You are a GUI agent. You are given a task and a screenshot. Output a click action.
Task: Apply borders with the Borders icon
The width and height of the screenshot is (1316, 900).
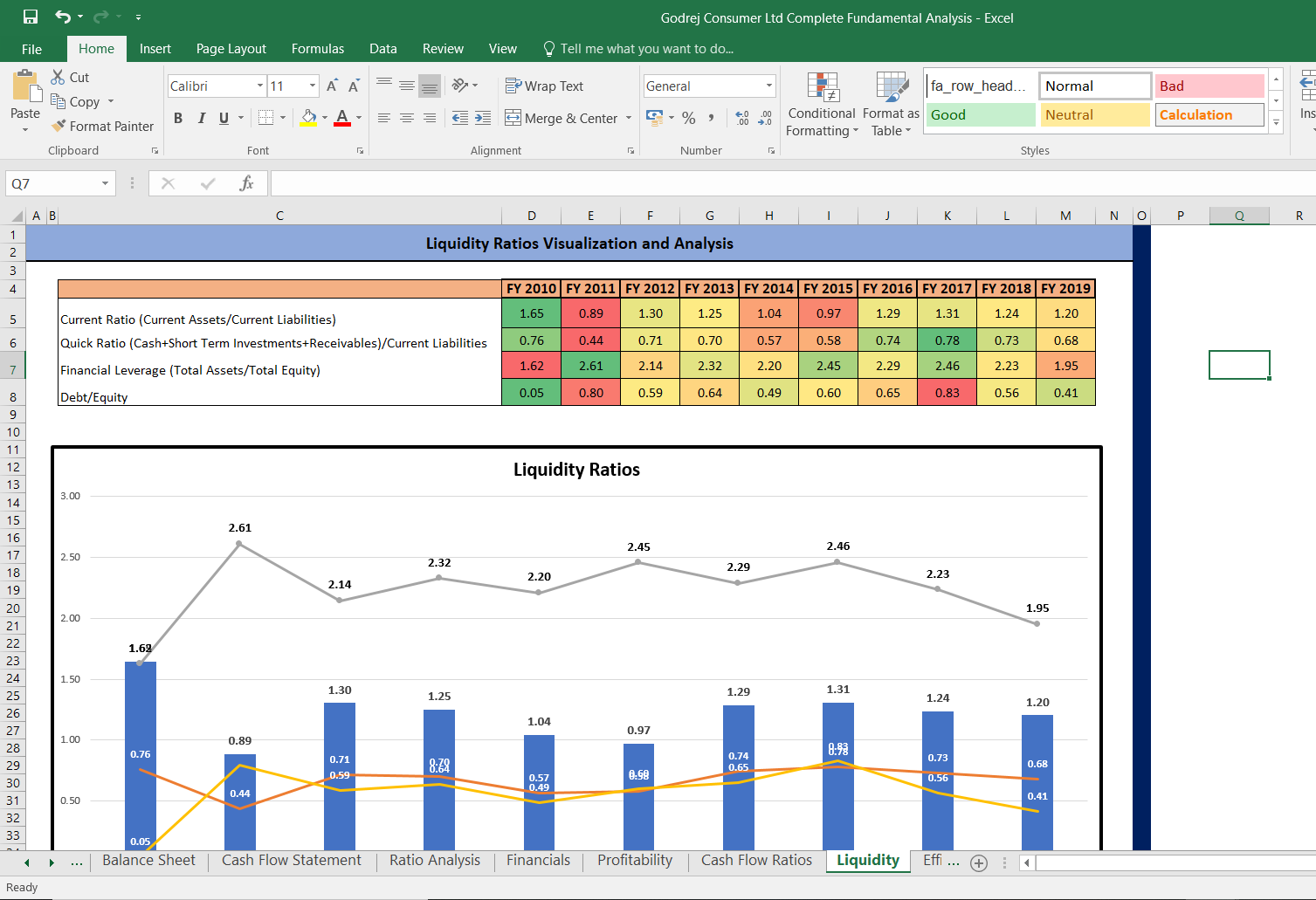[266, 117]
